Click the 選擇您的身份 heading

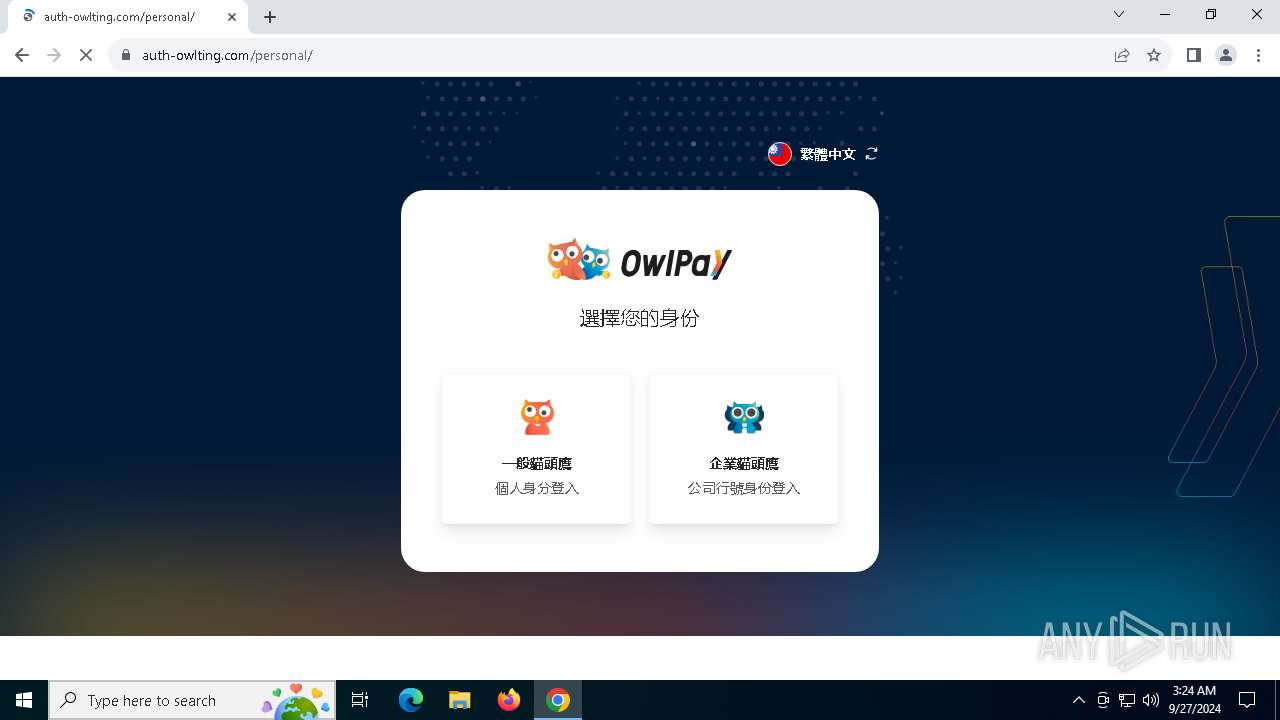(640, 318)
